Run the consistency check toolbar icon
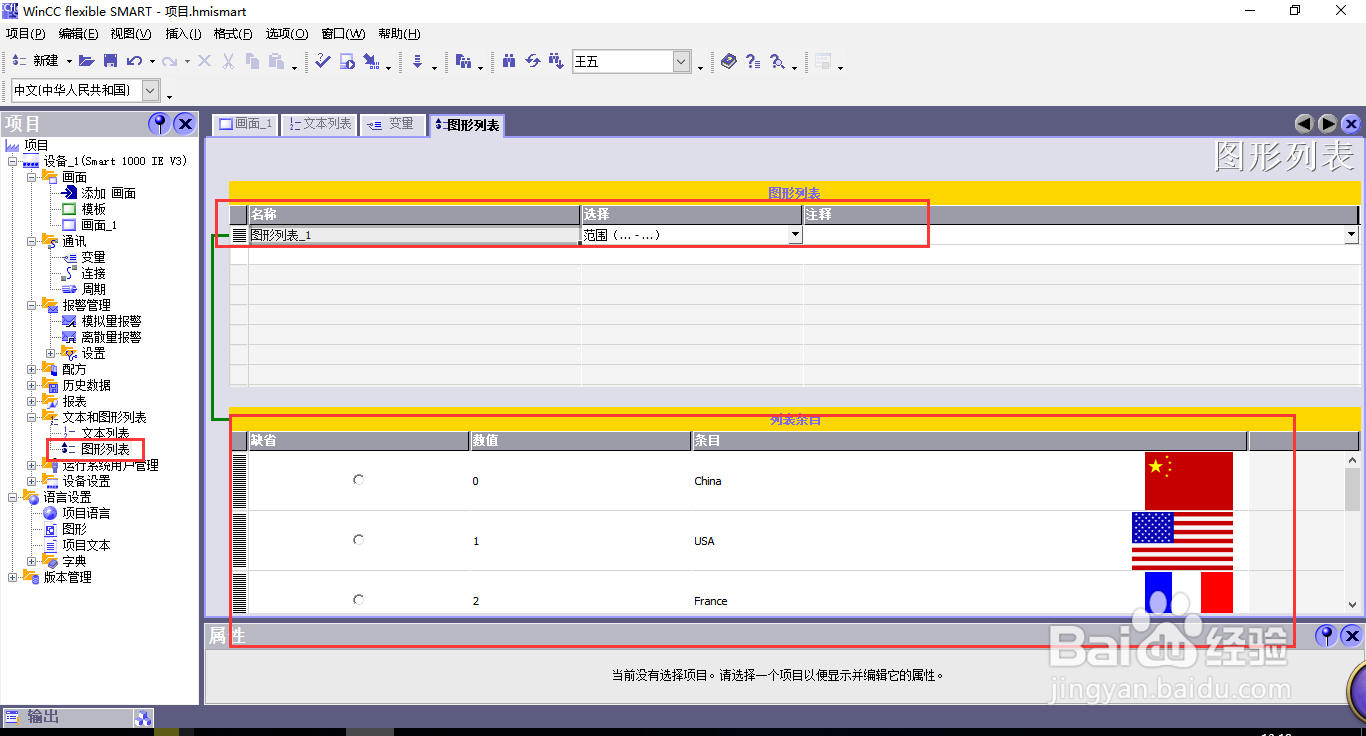This screenshot has height=736, width=1366. pos(322,61)
